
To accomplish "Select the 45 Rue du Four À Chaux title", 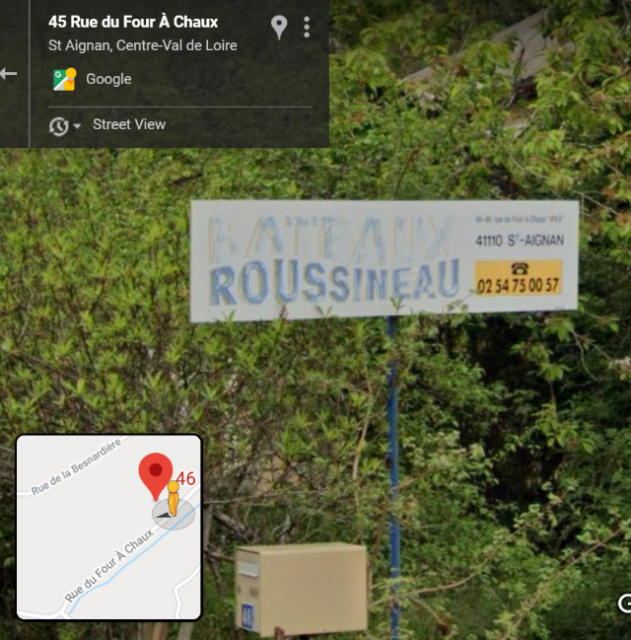I will pyautogui.click(x=133, y=22).
